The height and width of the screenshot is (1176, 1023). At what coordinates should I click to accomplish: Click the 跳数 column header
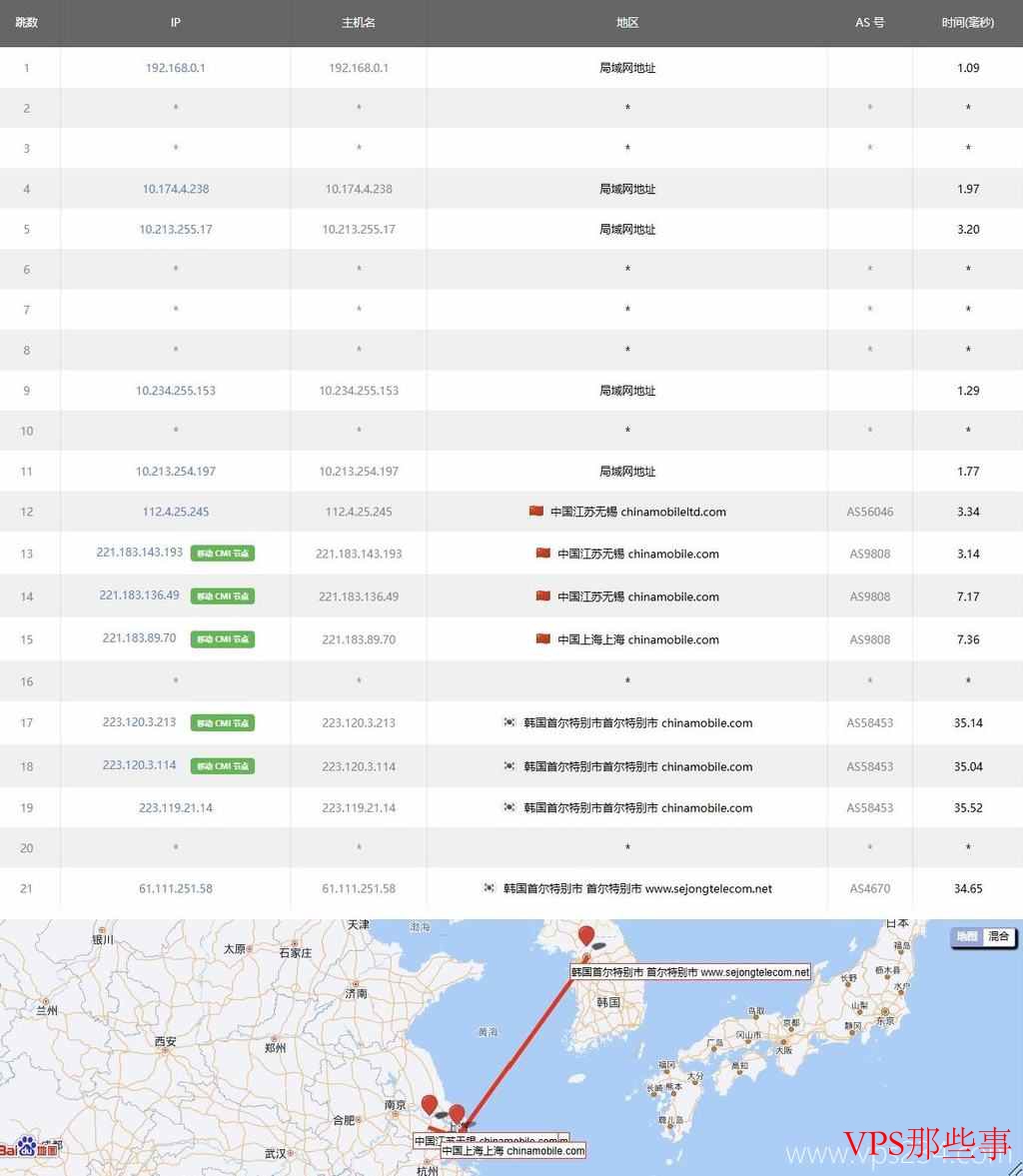tap(27, 23)
